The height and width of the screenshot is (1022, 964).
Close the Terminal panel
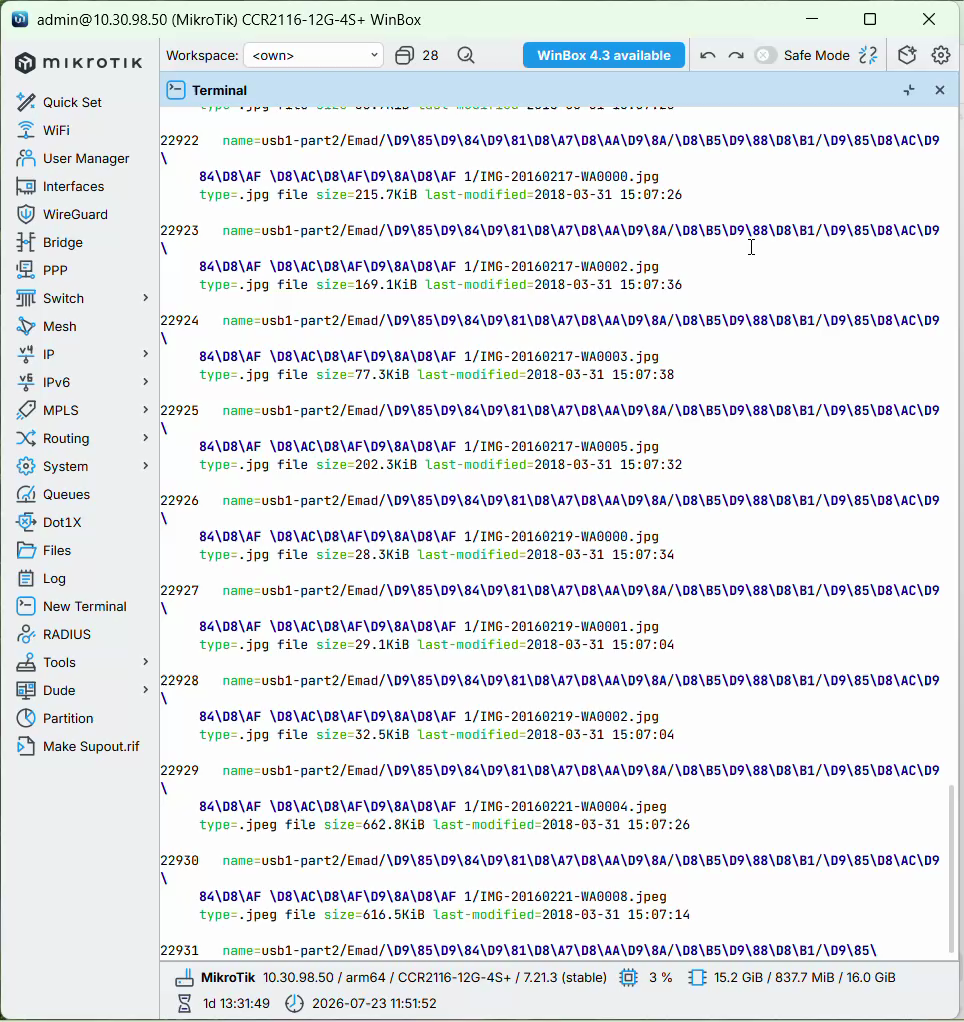940,90
